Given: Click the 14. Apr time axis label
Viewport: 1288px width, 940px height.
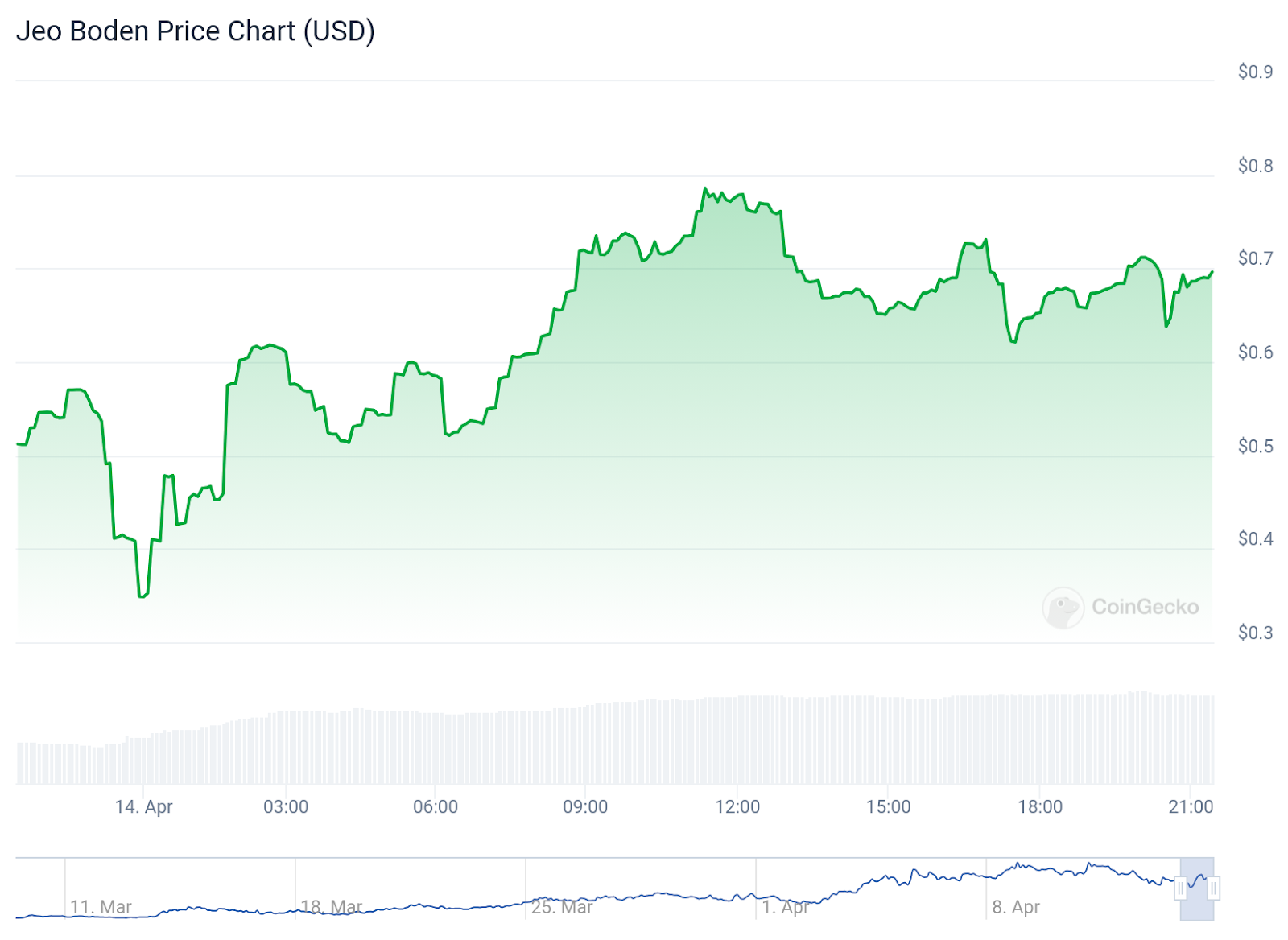Looking at the screenshot, I should tap(143, 807).
